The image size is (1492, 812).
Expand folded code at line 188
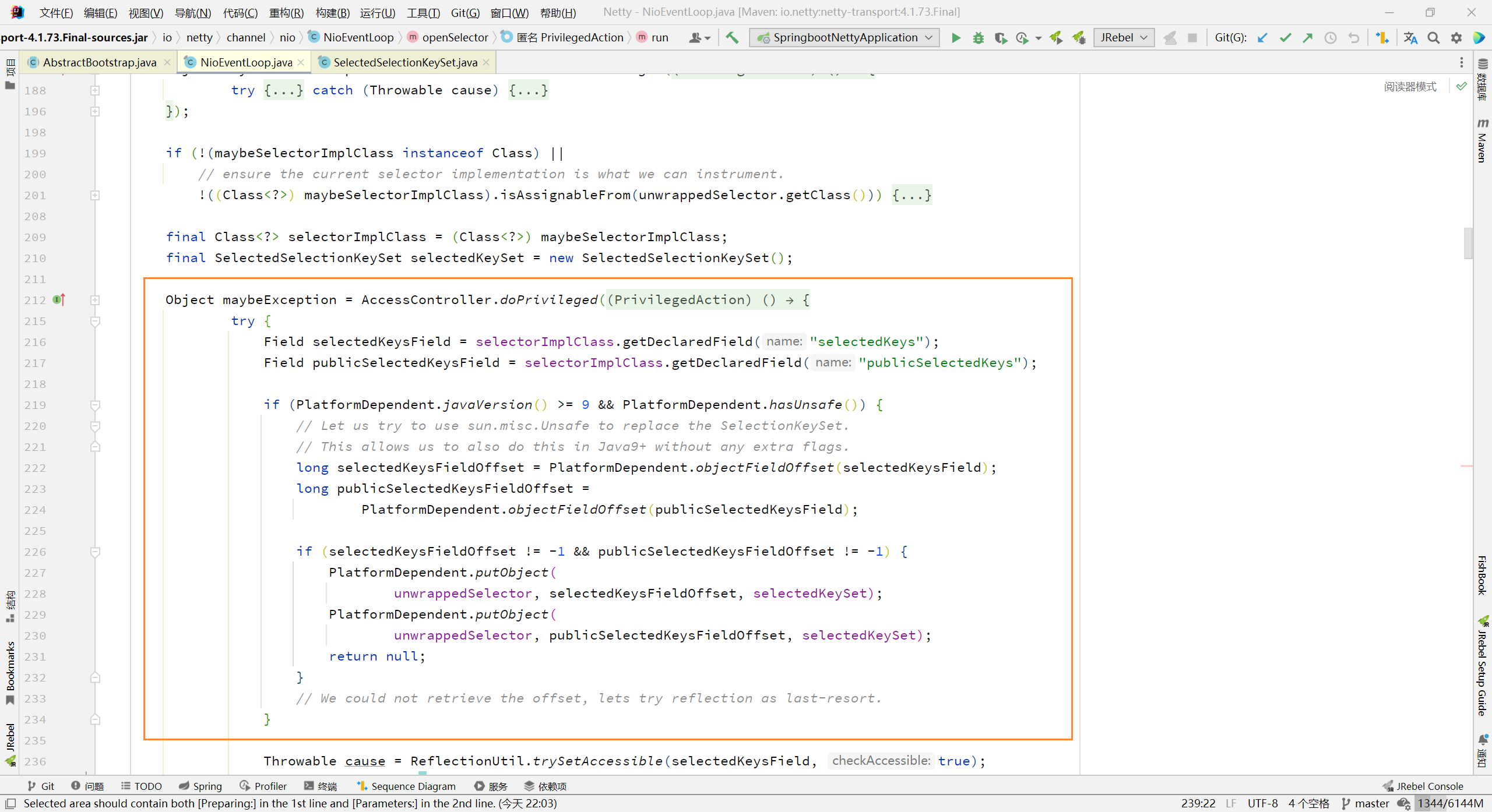coord(95,90)
